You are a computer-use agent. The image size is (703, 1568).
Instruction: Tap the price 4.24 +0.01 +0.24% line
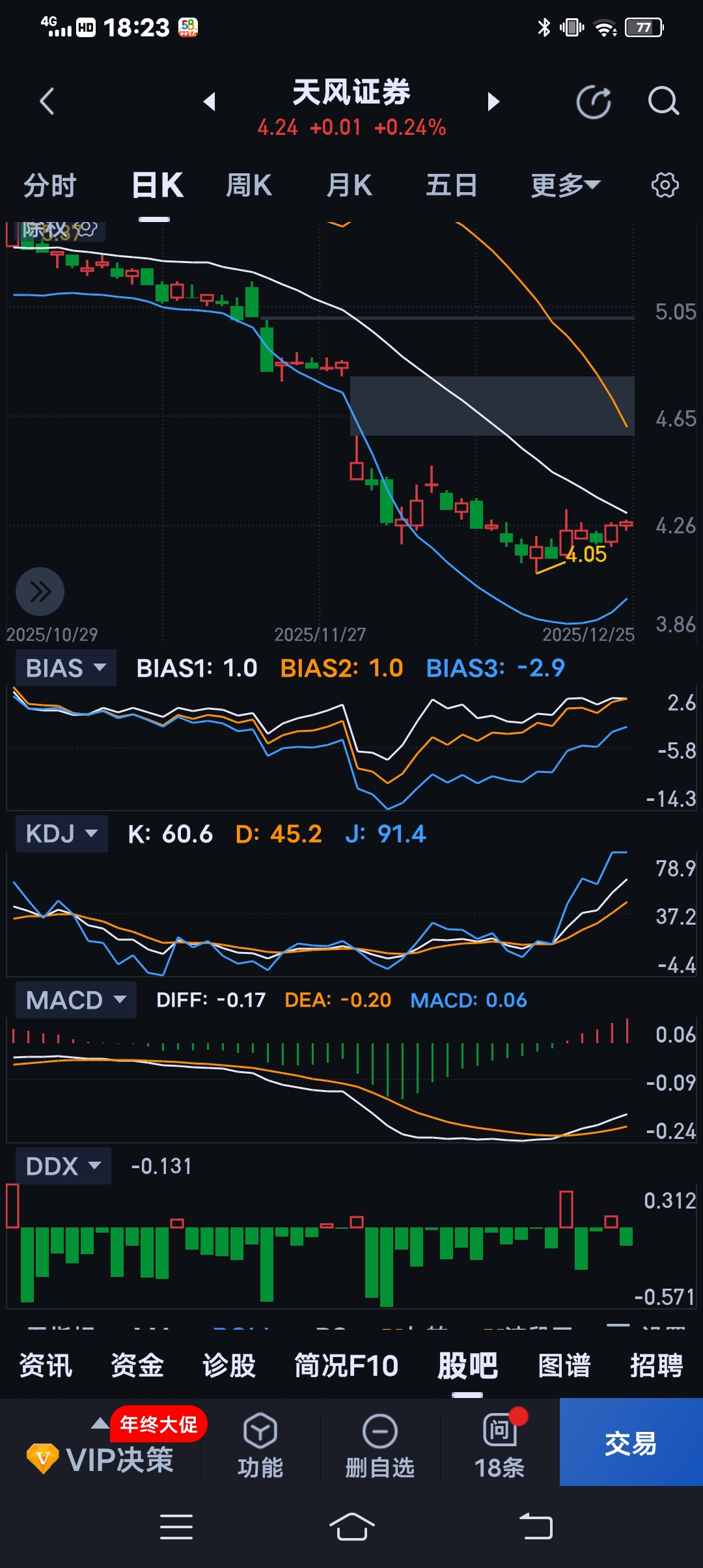(x=351, y=128)
